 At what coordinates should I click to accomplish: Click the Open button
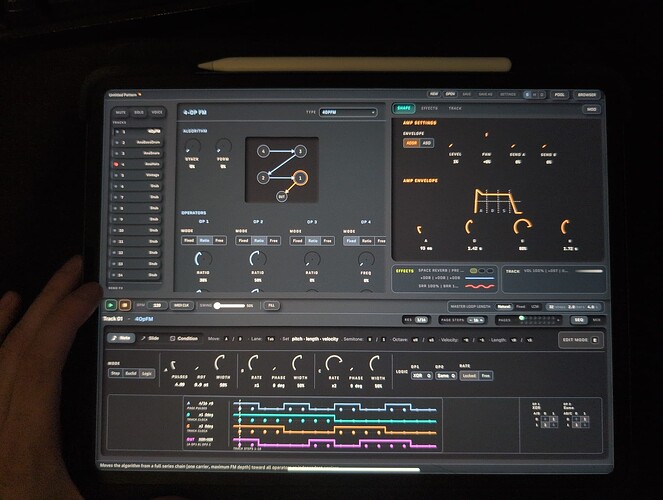(450, 94)
